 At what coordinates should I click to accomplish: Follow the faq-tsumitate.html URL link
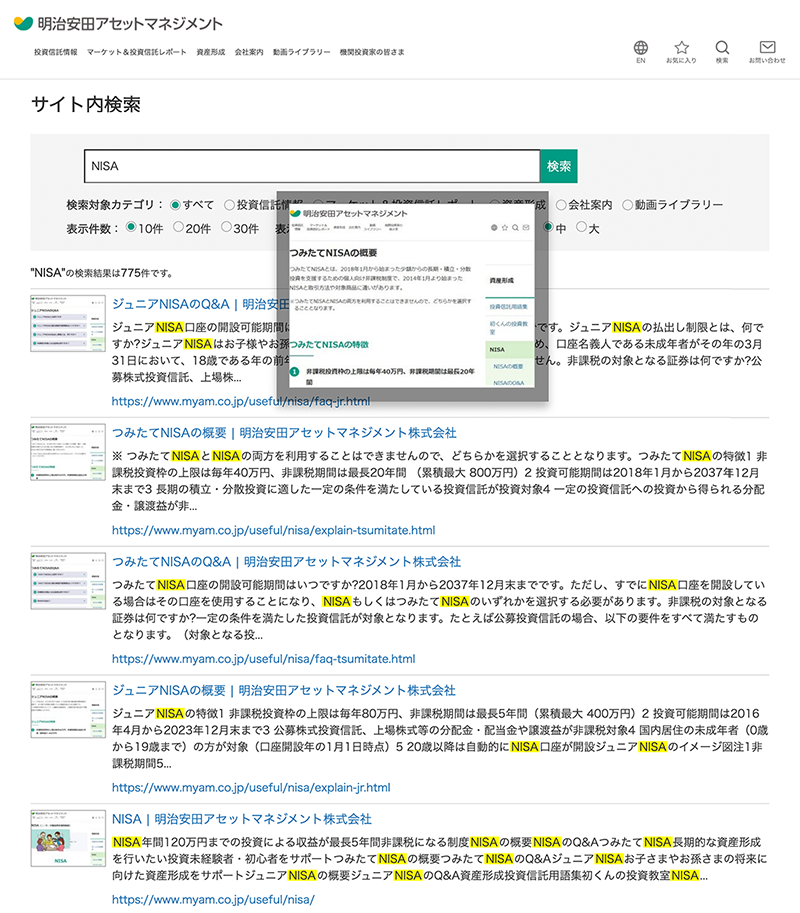264,659
